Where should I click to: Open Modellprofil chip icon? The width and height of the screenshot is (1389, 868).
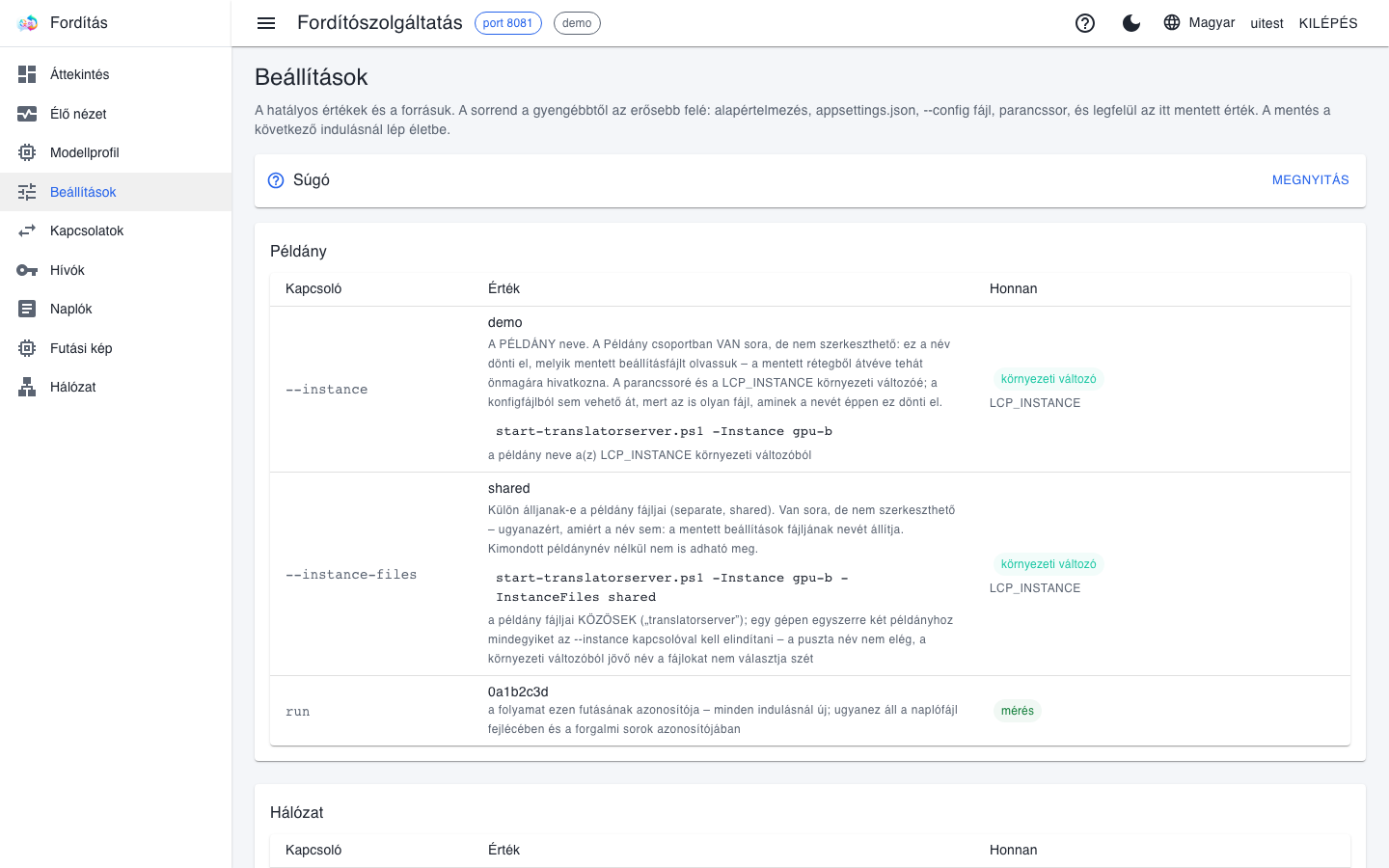click(x=27, y=152)
